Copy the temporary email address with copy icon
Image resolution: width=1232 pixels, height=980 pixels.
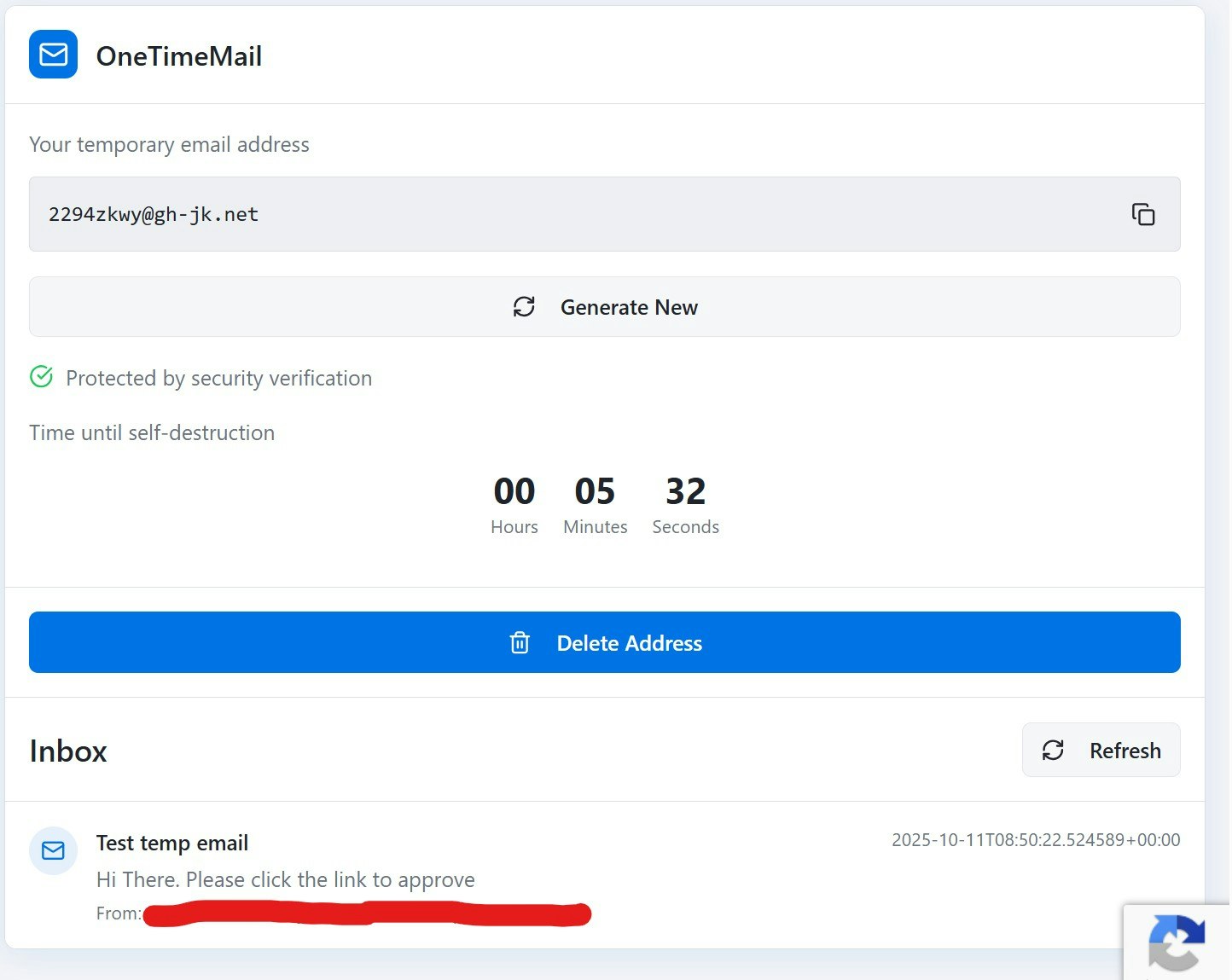1142,214
